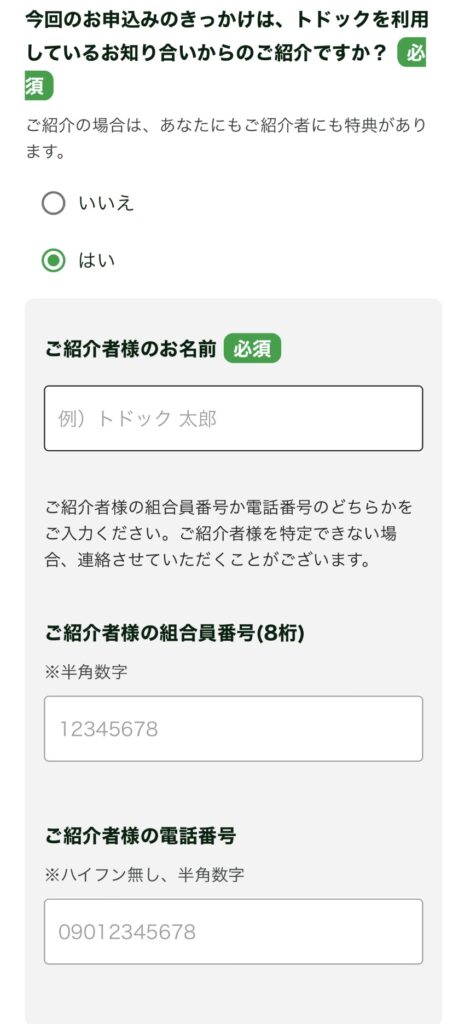Click the ご紹介者様の組合員番号(8桁) label
The width and height of the screenshot is (476, 1024).
point(174,633)
